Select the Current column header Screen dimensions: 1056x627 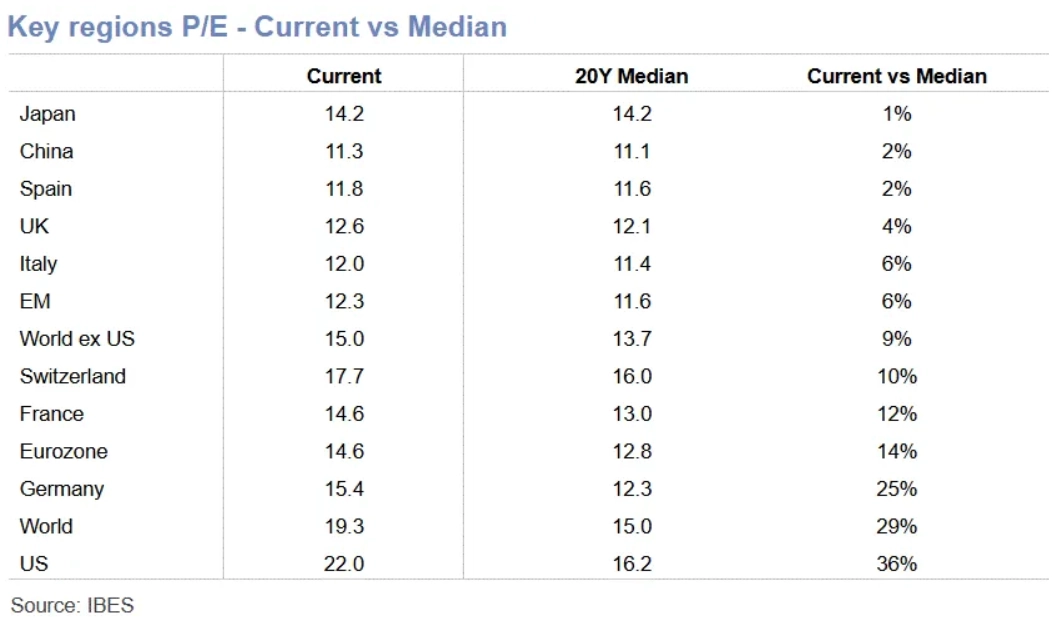[344, 76]
